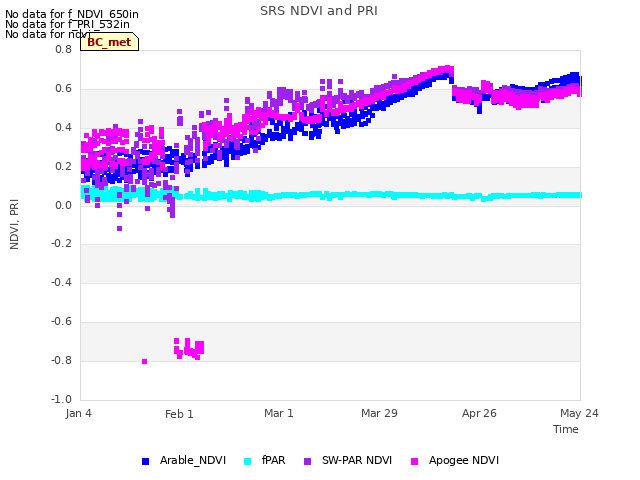Click the -0.2 y-axis tick label
Screen dimensions: 640x480
coord(61,244)
